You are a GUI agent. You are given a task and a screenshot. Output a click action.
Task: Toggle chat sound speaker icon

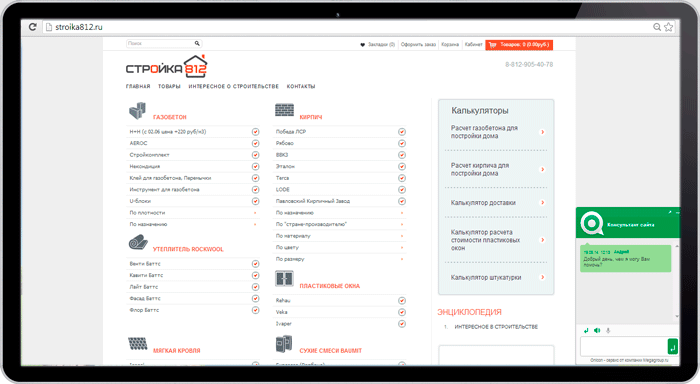597,330
